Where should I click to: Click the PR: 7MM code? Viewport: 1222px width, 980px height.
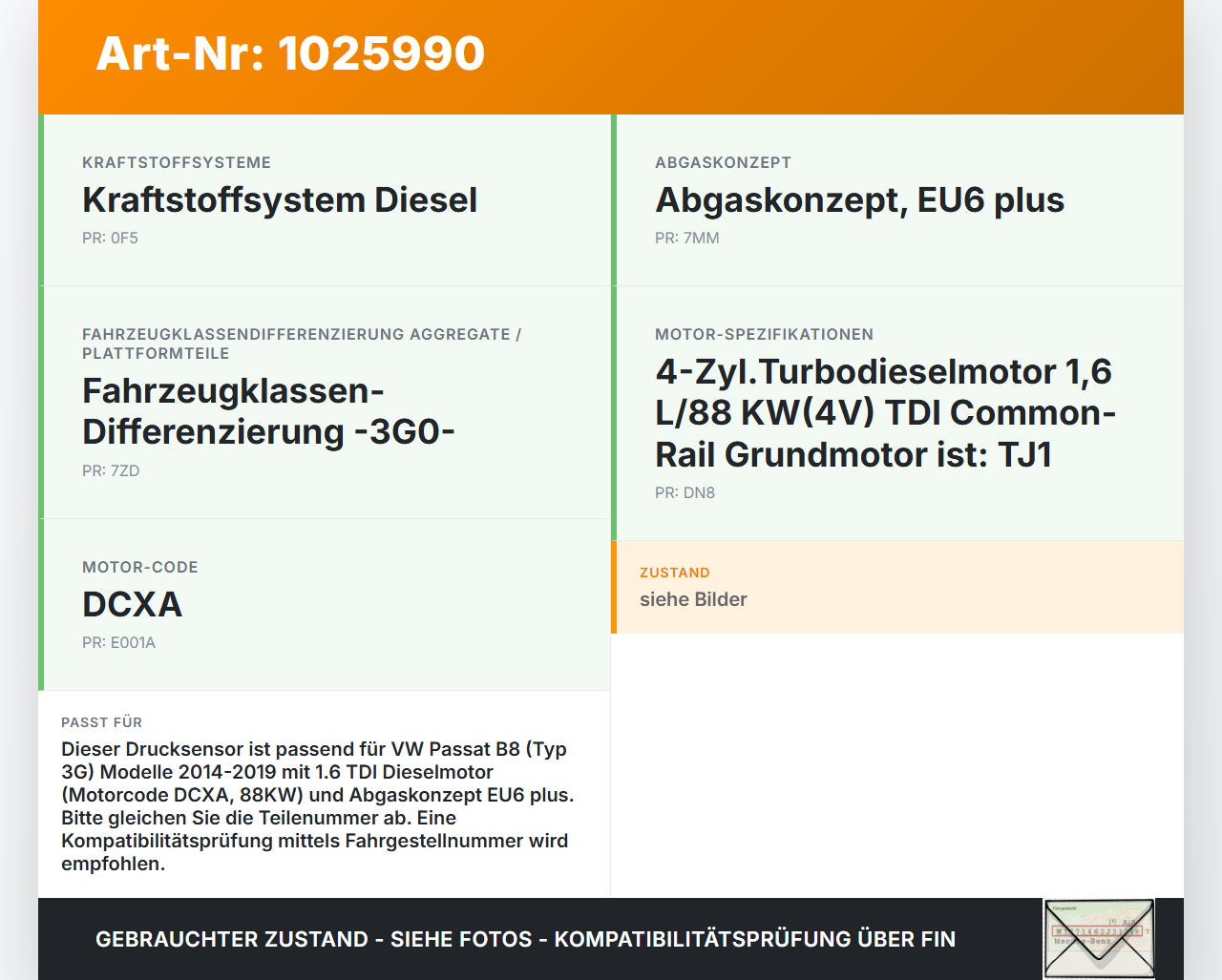pos(687,238)
